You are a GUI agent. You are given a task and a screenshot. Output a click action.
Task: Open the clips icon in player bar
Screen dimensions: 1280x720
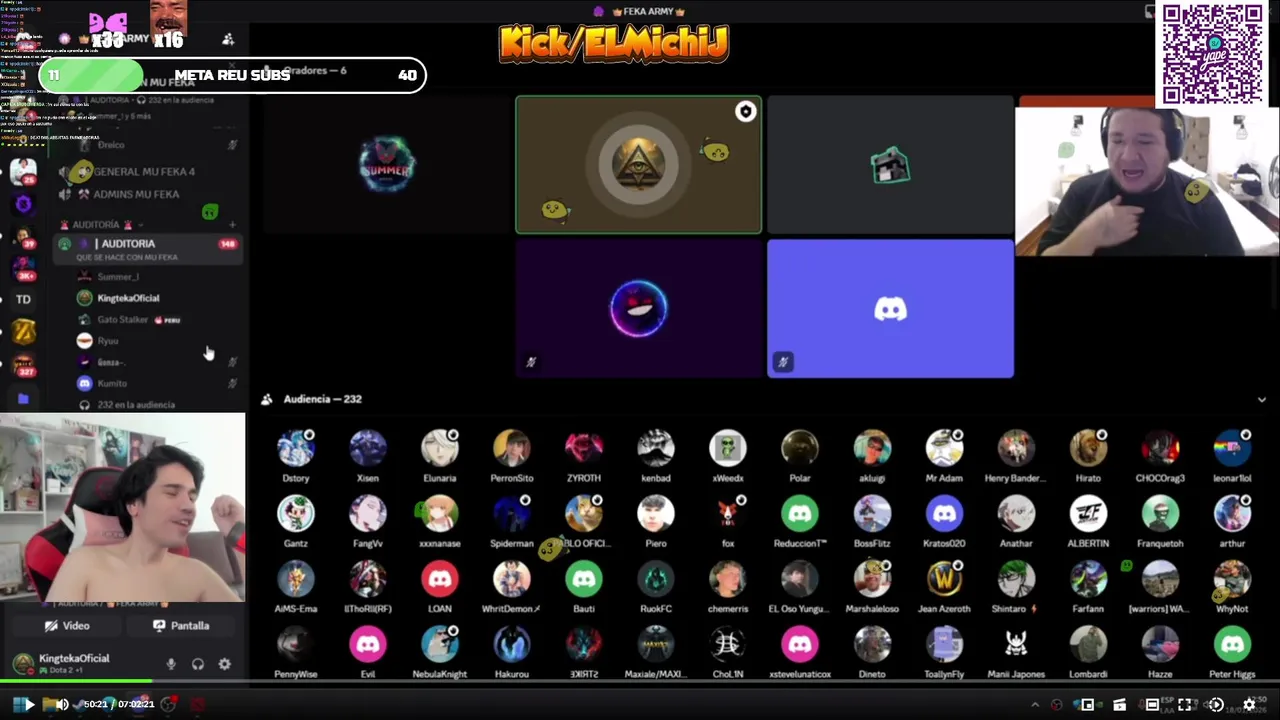[1119, 704]
